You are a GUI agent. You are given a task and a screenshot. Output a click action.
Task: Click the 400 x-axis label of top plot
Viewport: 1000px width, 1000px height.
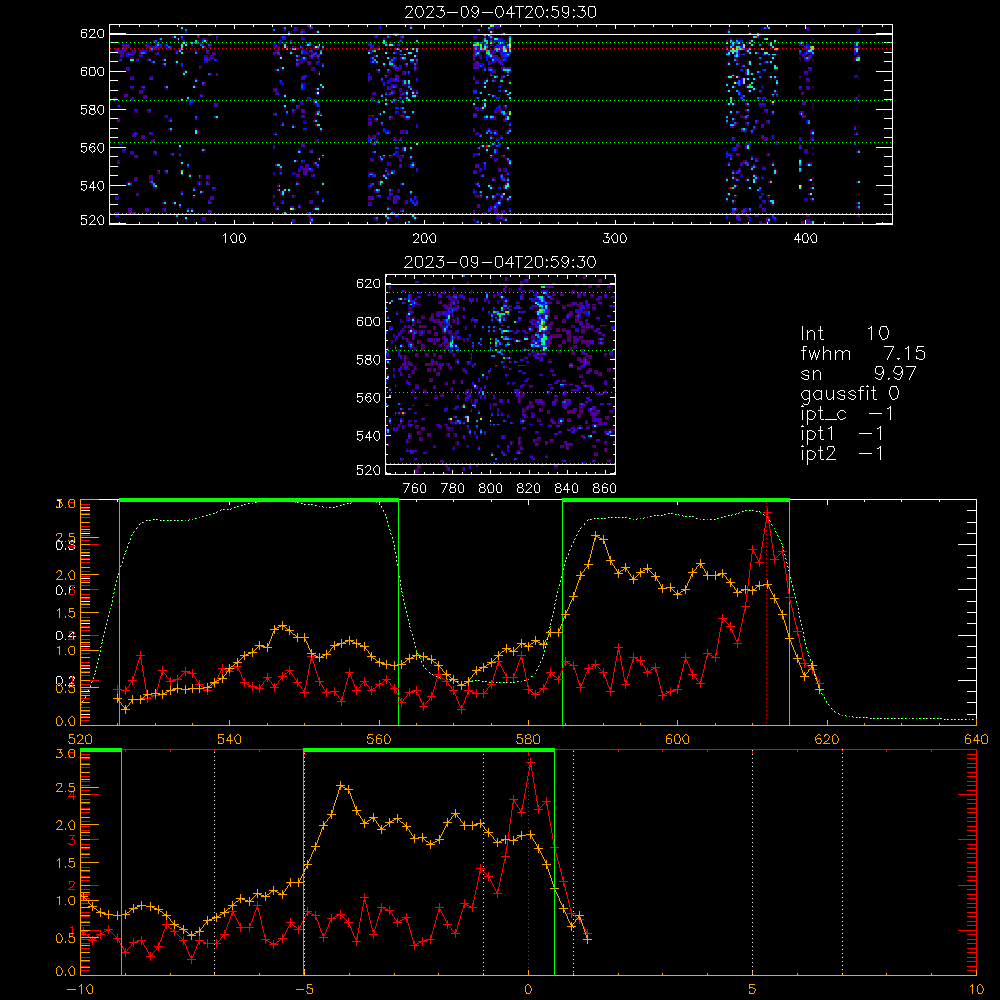[805, 239]
